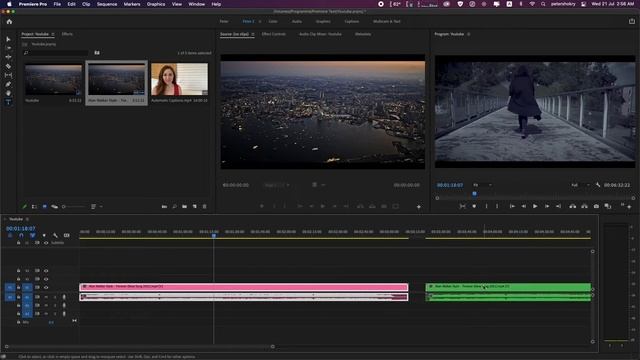Screen dimensions: 640x360
Task: Select the Track Select Forward tool
Action: point(8,48)
